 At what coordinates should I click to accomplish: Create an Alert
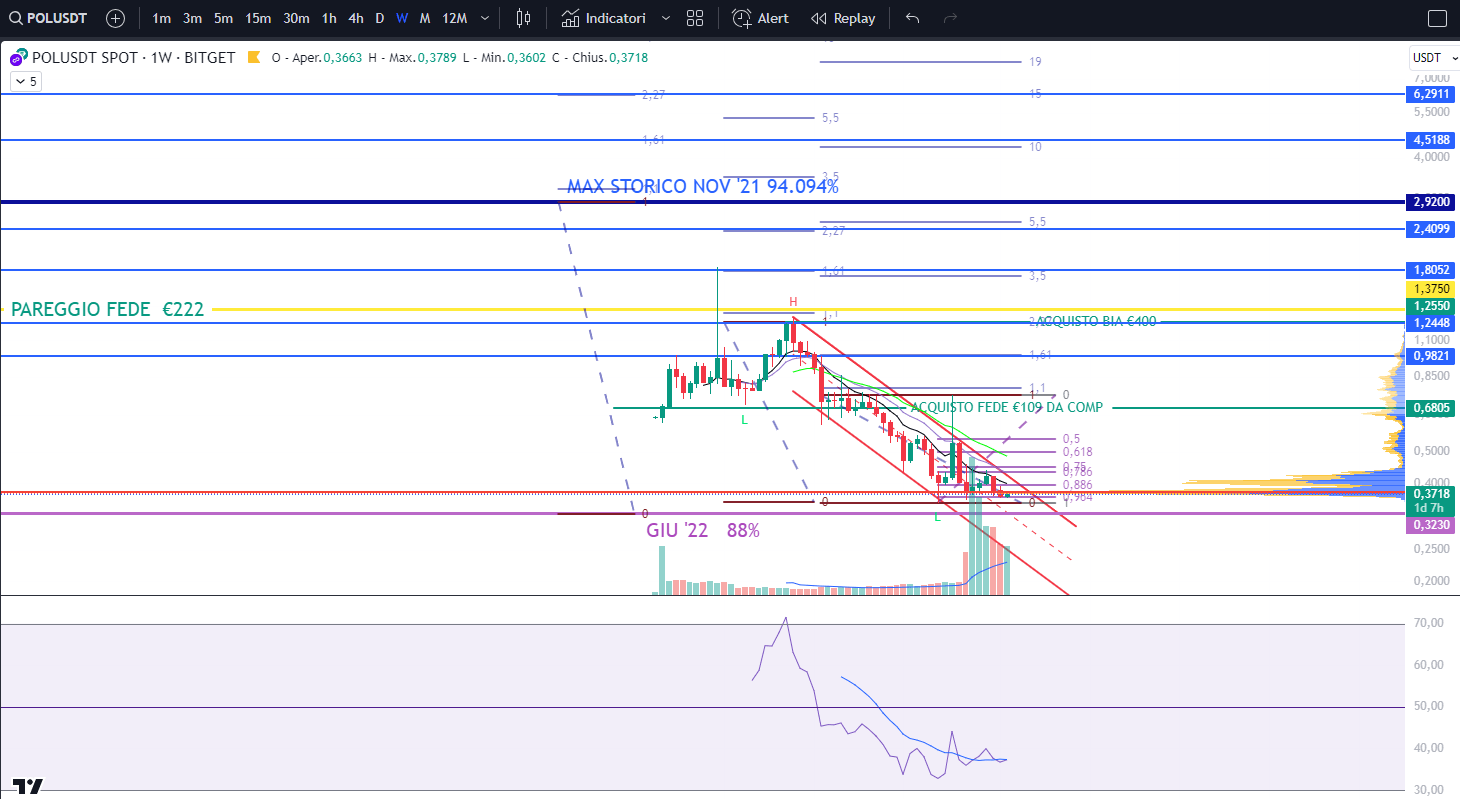coord(760,18)
